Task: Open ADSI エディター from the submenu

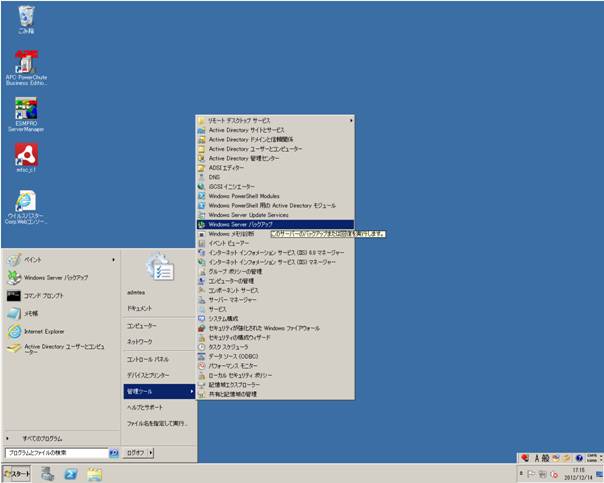Action: [x=228, y=168]
